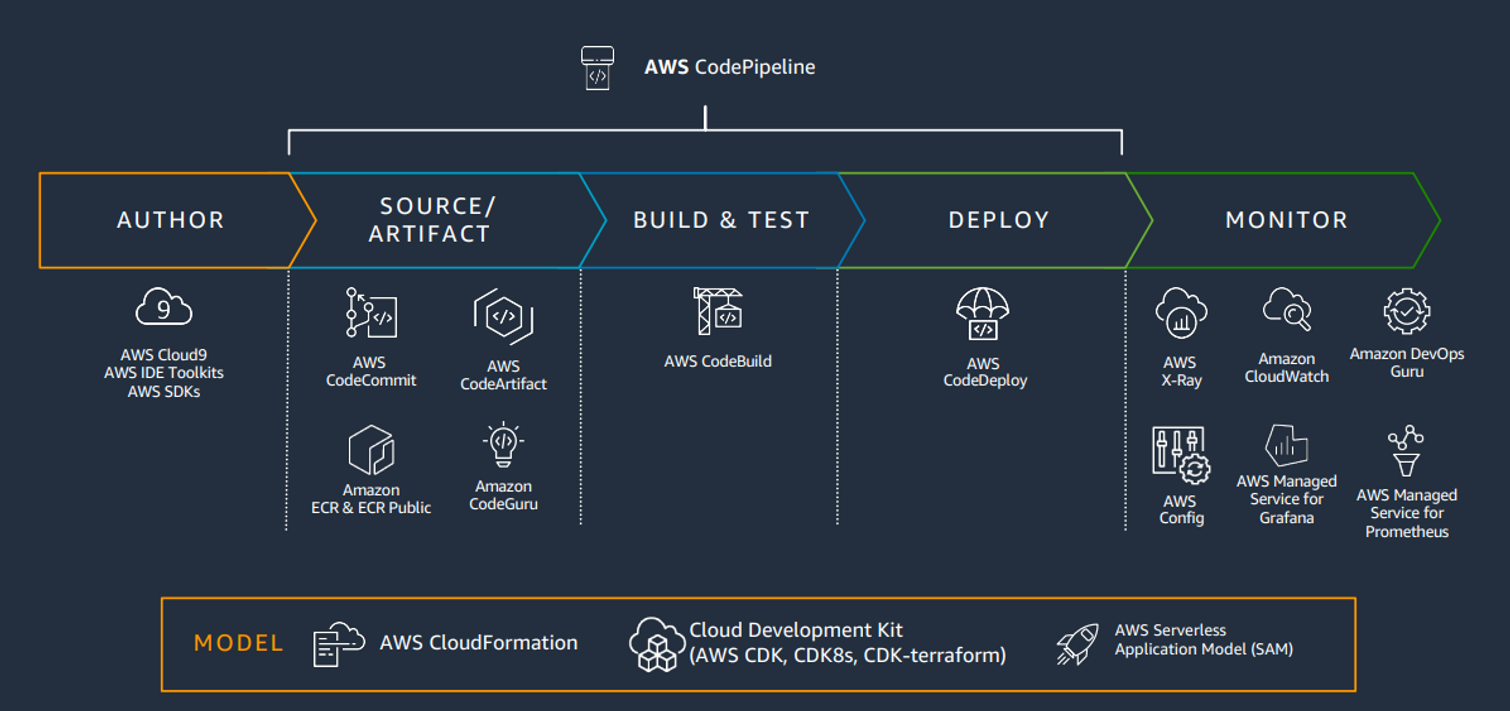1510x711 pixels.
Task: Click the AWS Cloud9 cloud icon
Action: (164, 308)
